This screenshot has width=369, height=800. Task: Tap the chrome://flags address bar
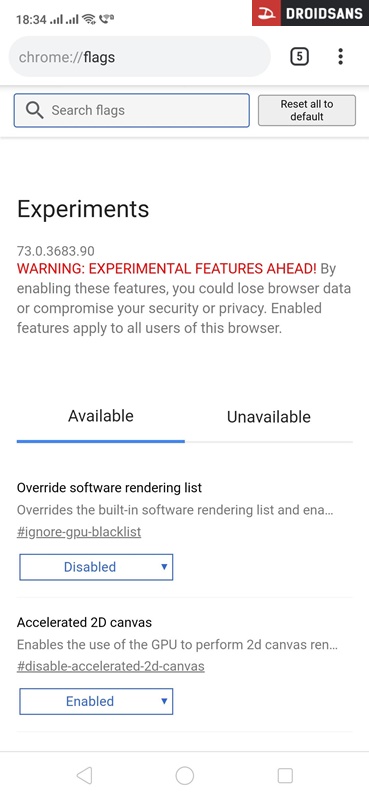139,57
